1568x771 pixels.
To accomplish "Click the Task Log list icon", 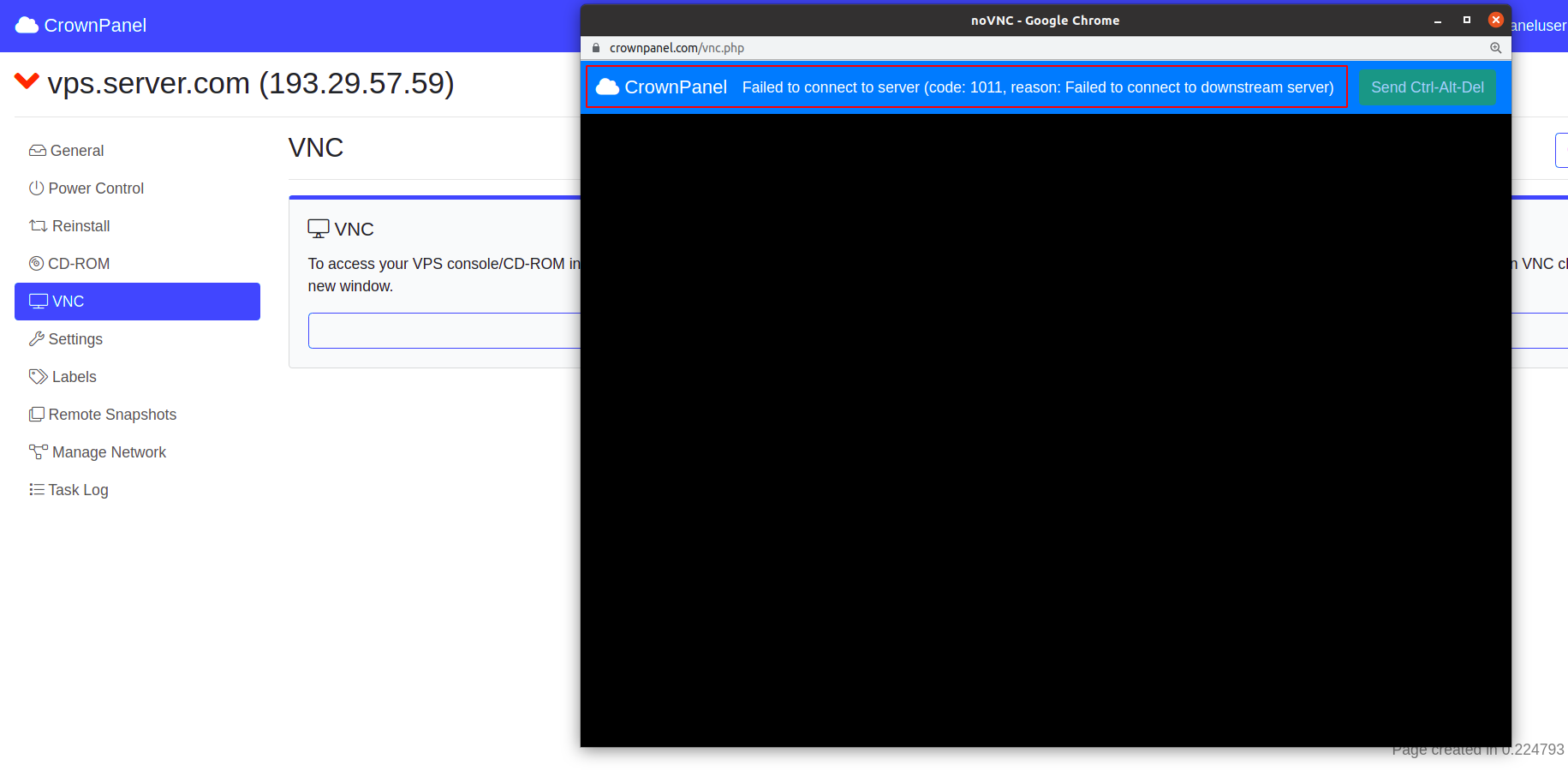I will tap(37, 490).
